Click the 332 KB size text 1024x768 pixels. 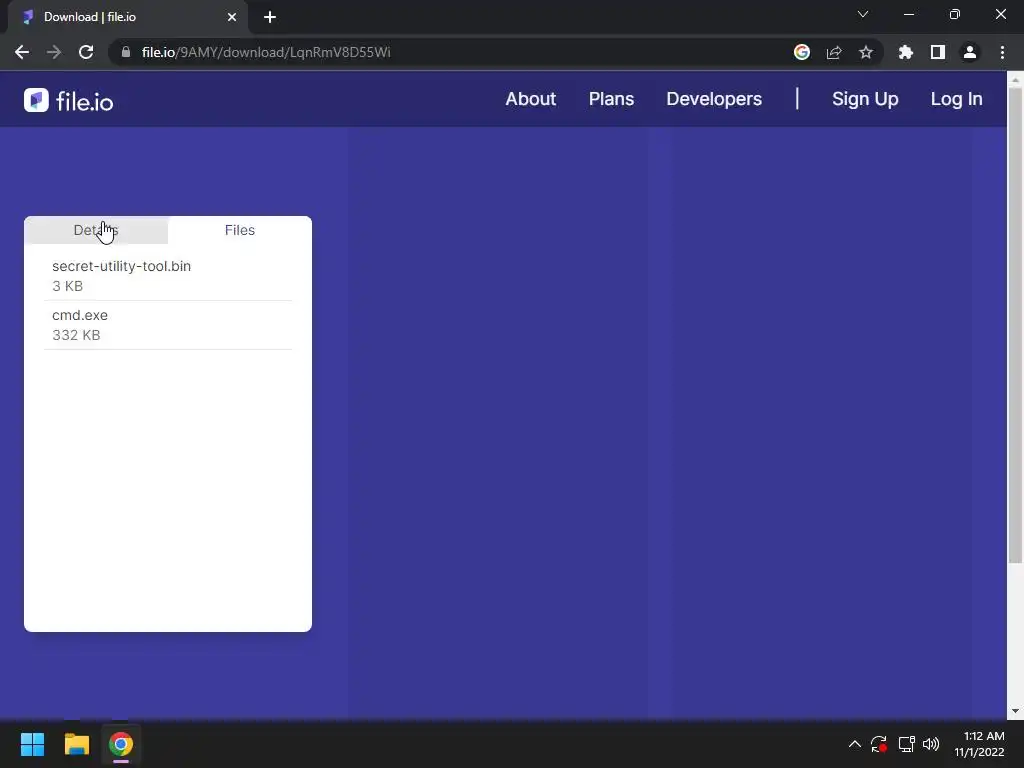76,335
